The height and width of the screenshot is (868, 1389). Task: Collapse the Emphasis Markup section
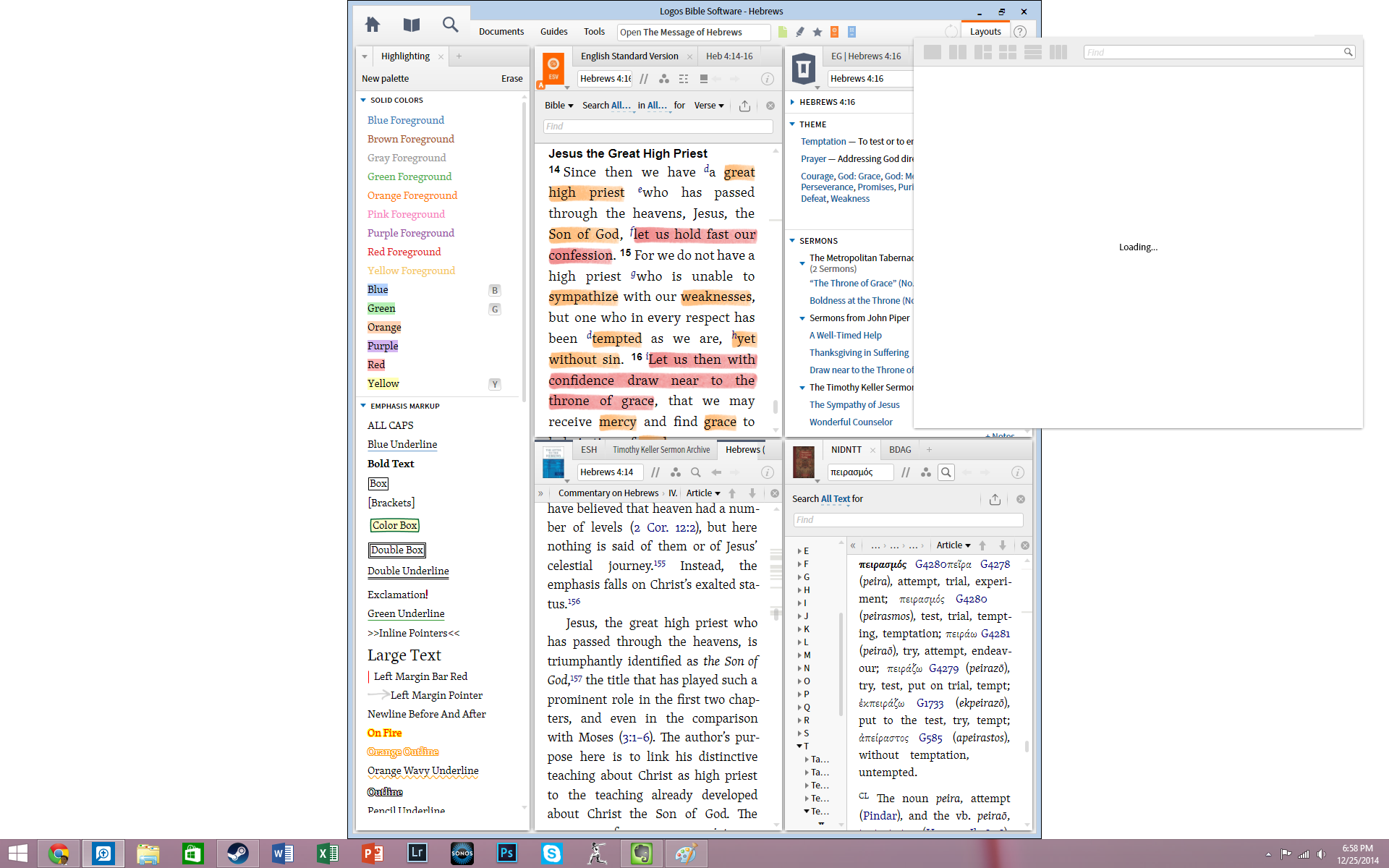363,407
